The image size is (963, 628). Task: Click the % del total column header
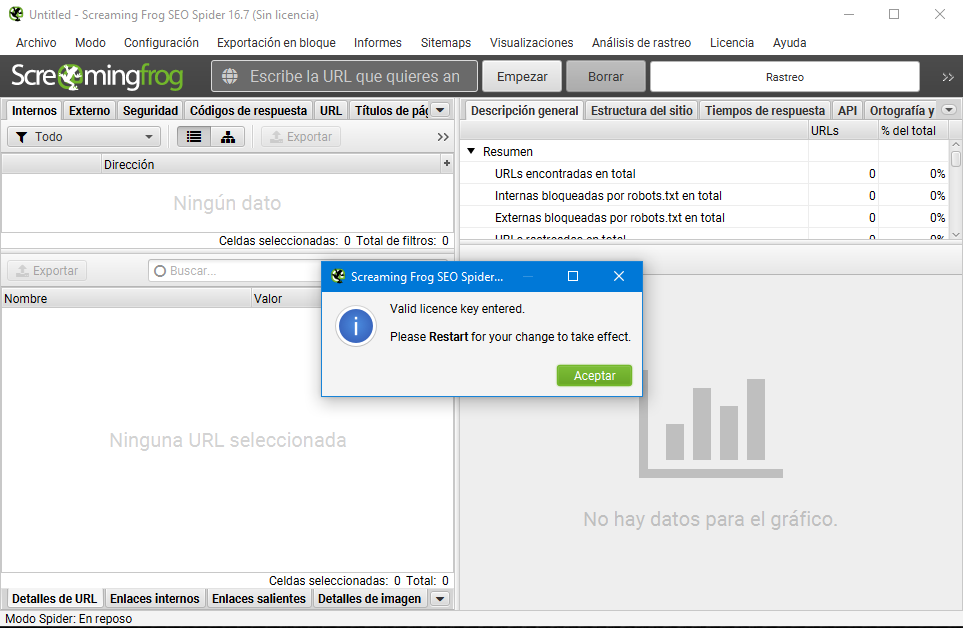pos(914,130)
